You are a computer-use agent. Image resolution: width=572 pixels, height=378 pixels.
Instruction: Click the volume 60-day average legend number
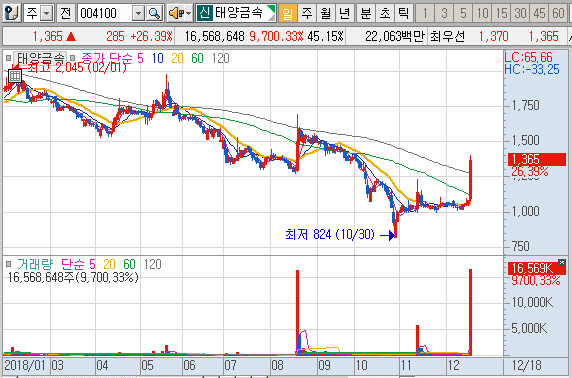(130, 264)
